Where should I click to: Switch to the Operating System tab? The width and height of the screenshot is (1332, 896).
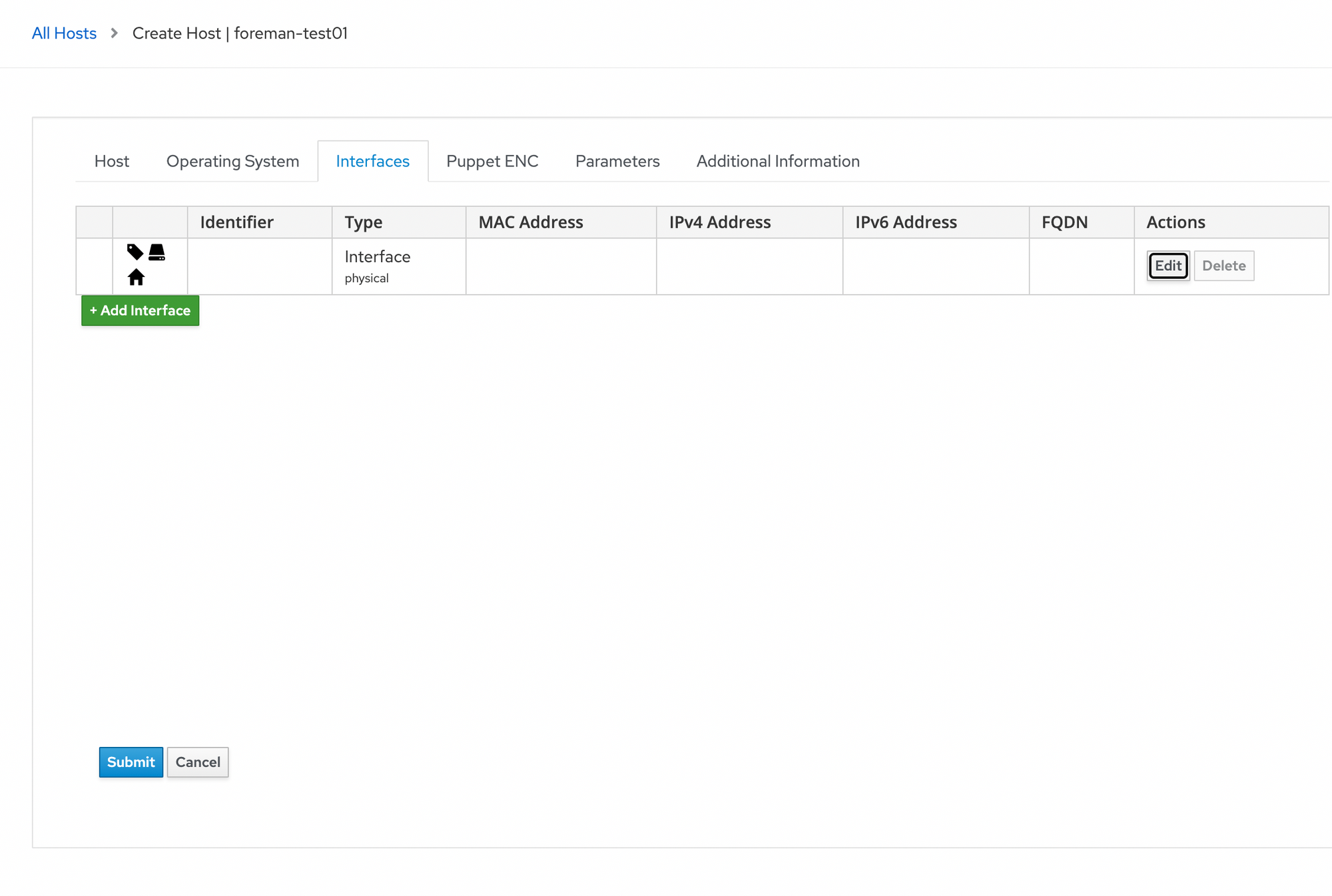click(x=232, y=161)
